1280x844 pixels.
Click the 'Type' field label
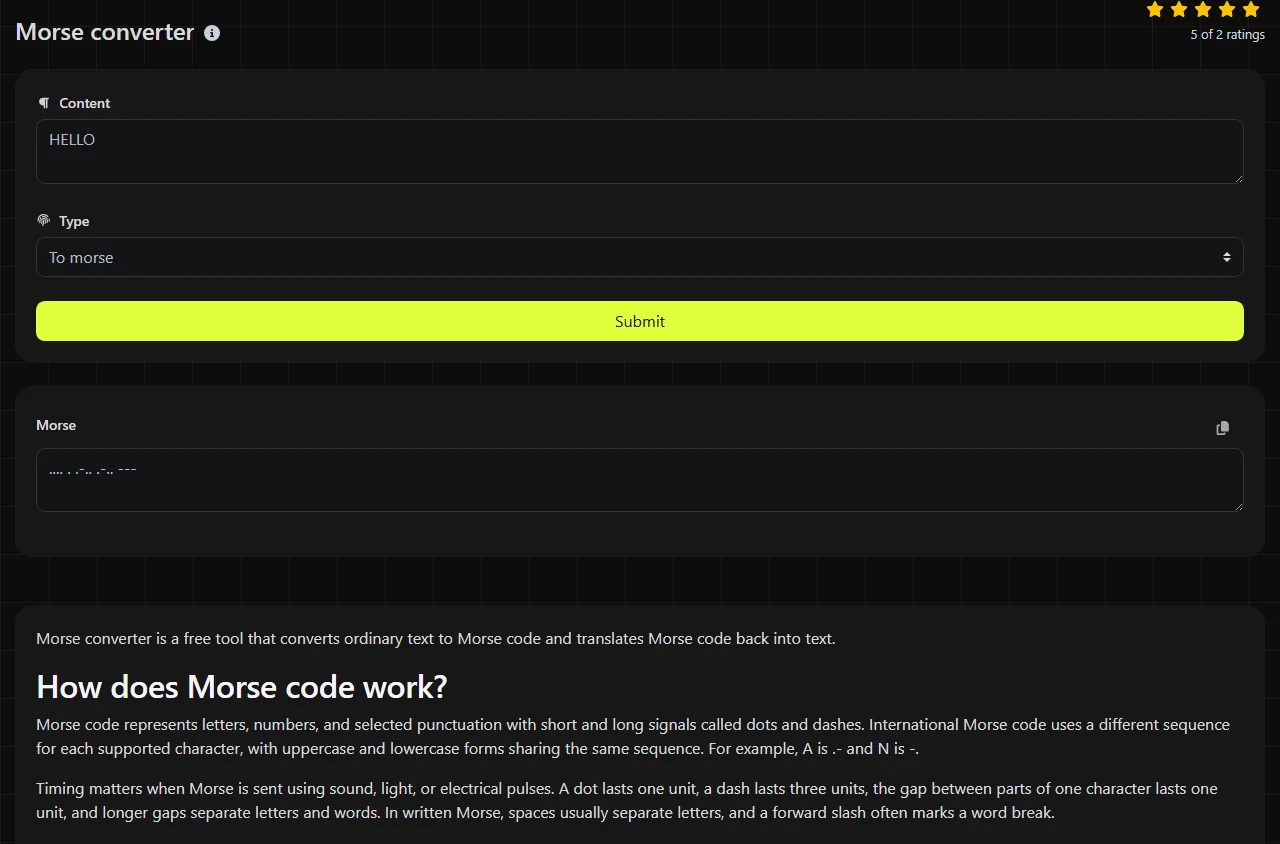[74, 221]
